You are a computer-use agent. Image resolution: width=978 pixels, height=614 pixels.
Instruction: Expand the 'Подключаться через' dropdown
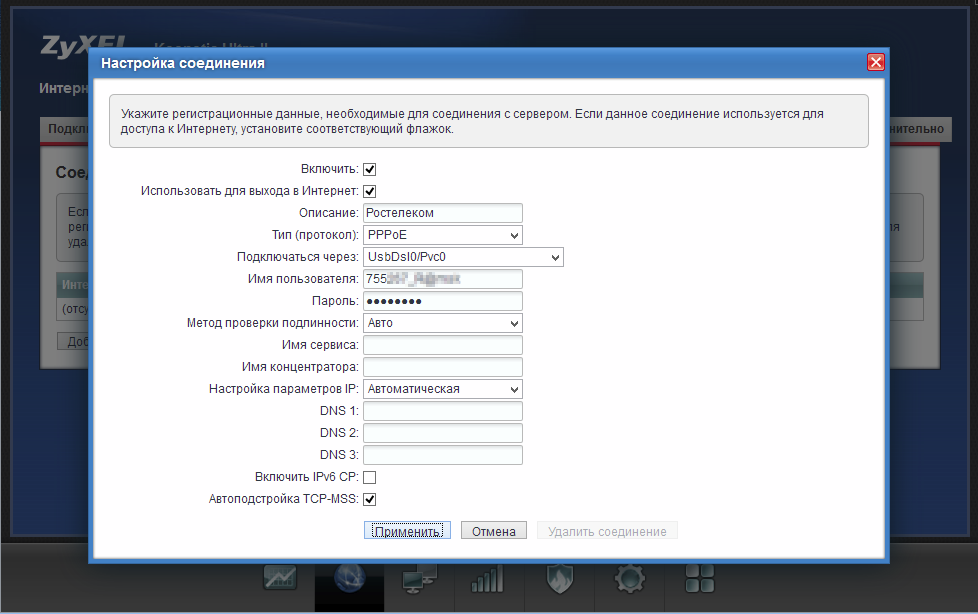[x=463, y=257]
